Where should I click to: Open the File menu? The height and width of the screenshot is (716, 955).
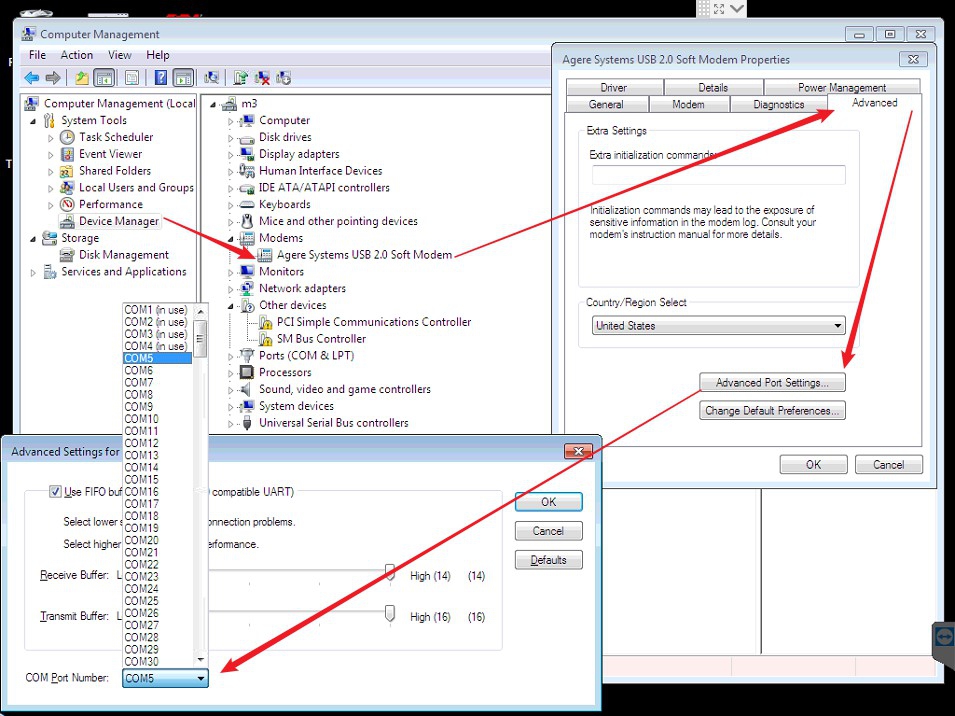(37, 55)
